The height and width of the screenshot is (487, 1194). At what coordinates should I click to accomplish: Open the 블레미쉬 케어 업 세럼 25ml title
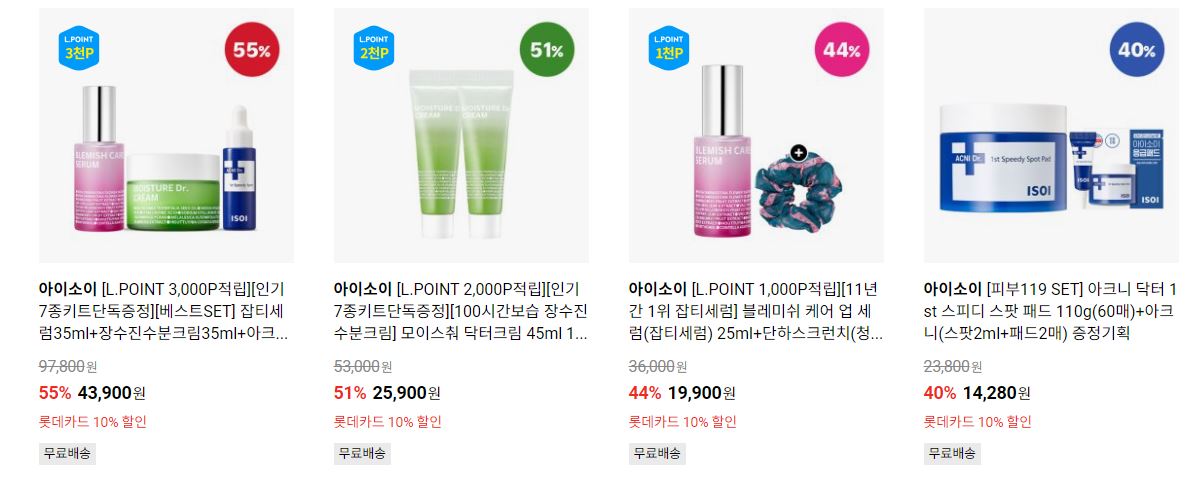coord(756,311)
